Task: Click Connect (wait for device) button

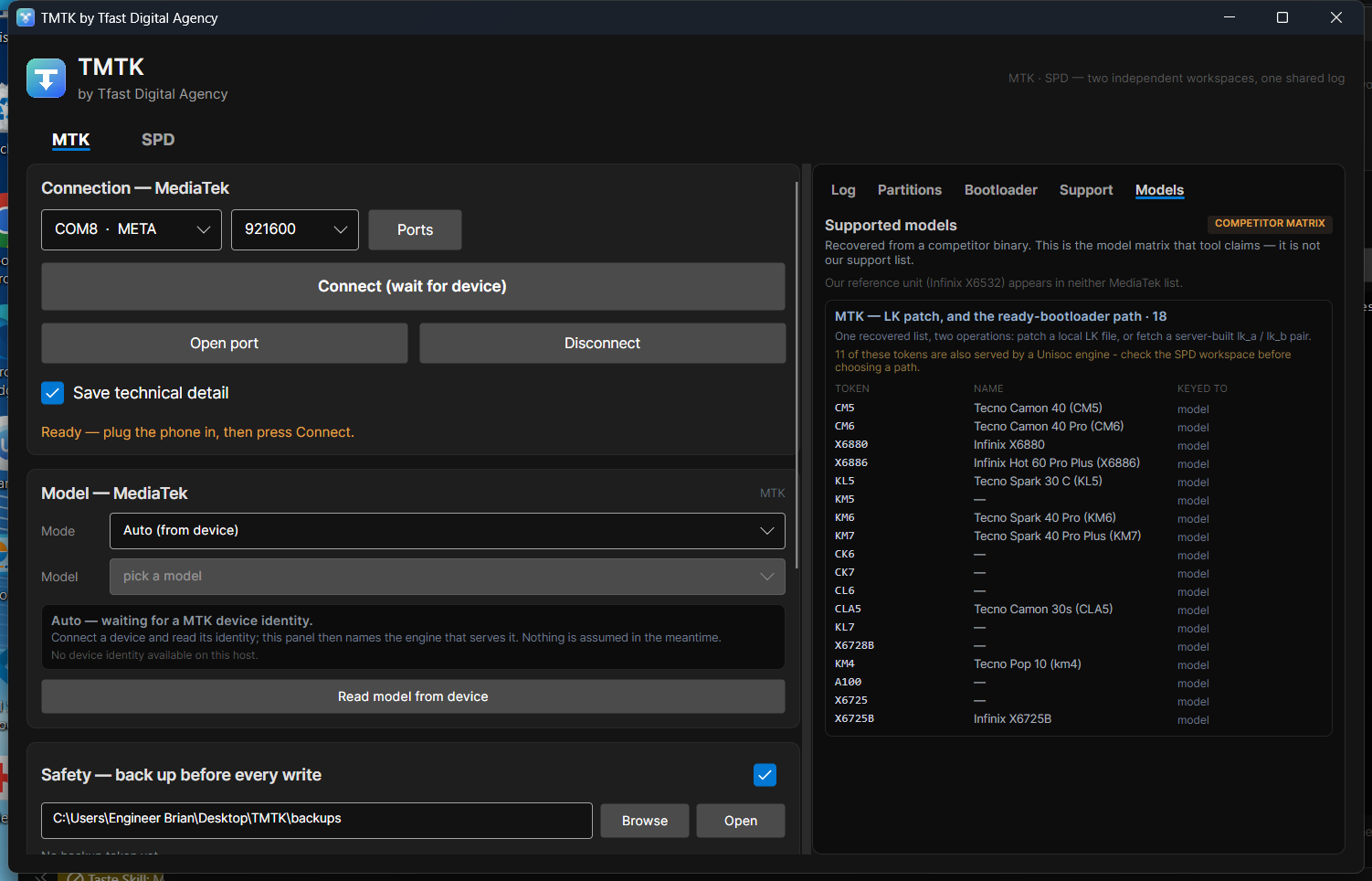Action: click(413, 286)
